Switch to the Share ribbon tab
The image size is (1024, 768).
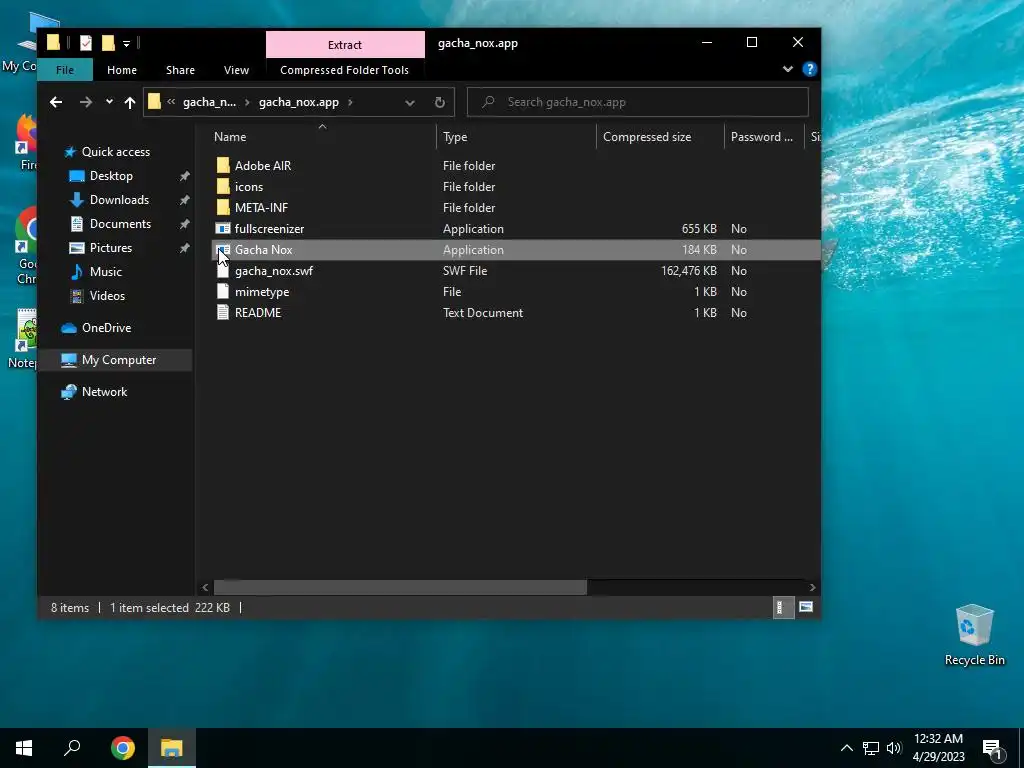point(180,70)
